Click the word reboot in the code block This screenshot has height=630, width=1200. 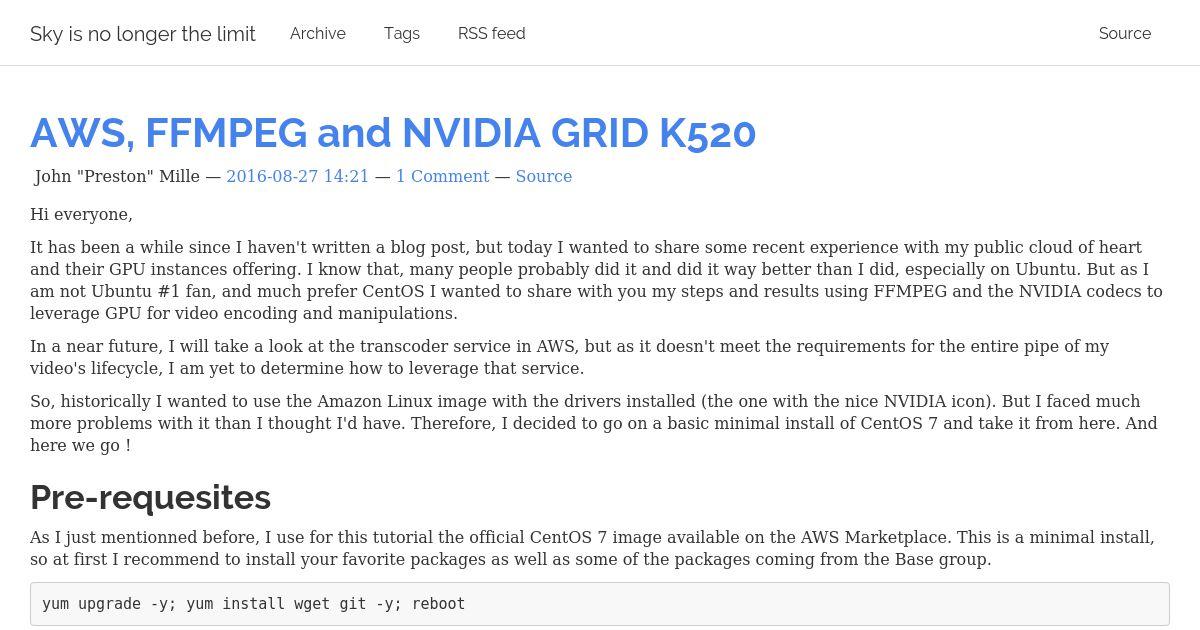[x=438, y=604]
